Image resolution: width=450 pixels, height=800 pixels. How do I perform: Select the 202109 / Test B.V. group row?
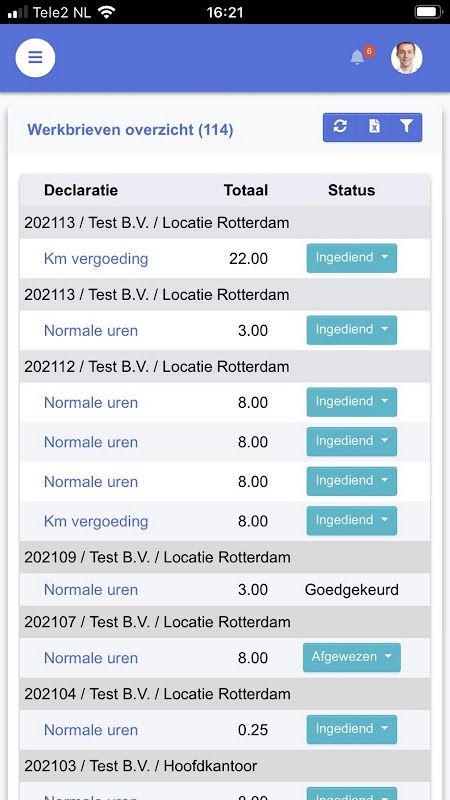(x=225, y=557)
